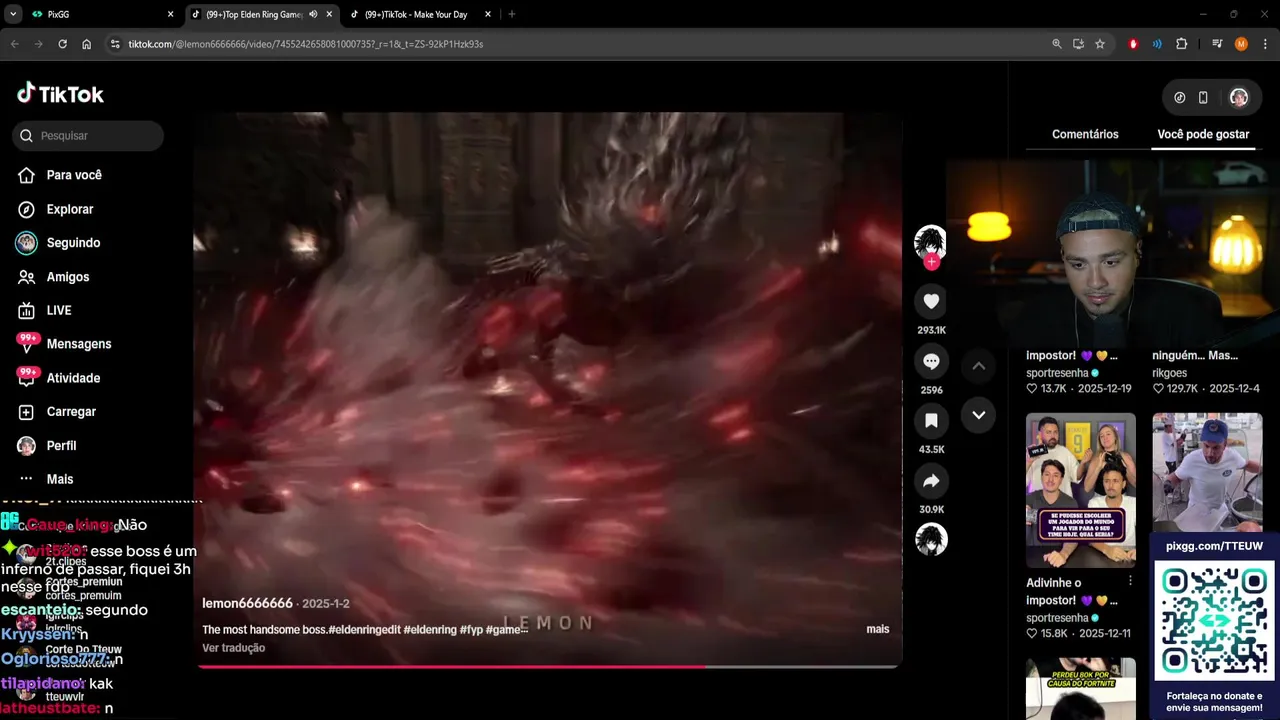
Task: Switch to the TikTok - Make Your Day tab
Action: pyautogui.click(x=420, y=14)
